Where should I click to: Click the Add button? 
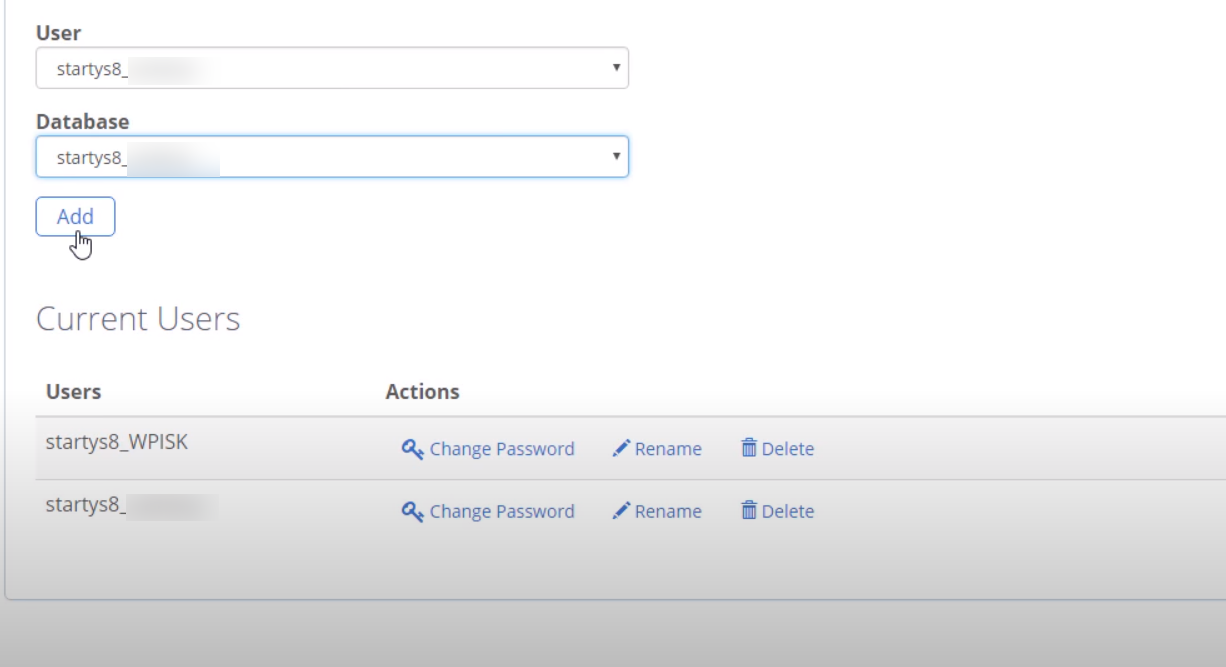coord(75,217)
